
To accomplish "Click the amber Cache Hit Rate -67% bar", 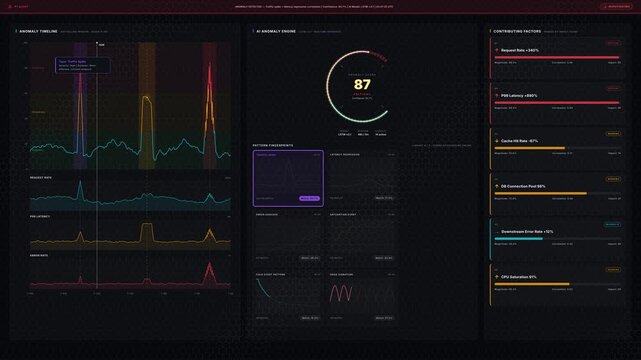I will tap(529, 148).
